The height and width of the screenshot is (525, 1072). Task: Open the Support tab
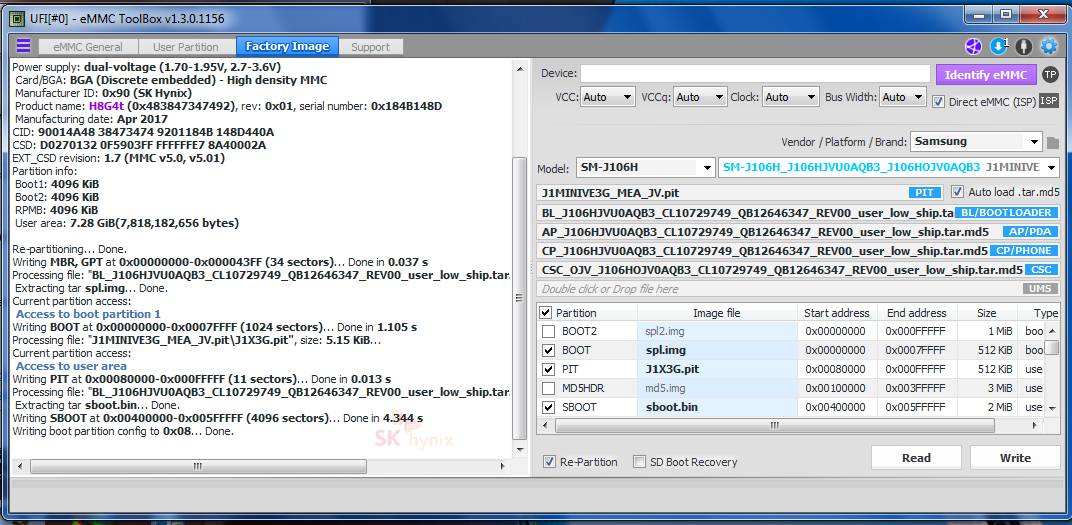pos(371,46)
